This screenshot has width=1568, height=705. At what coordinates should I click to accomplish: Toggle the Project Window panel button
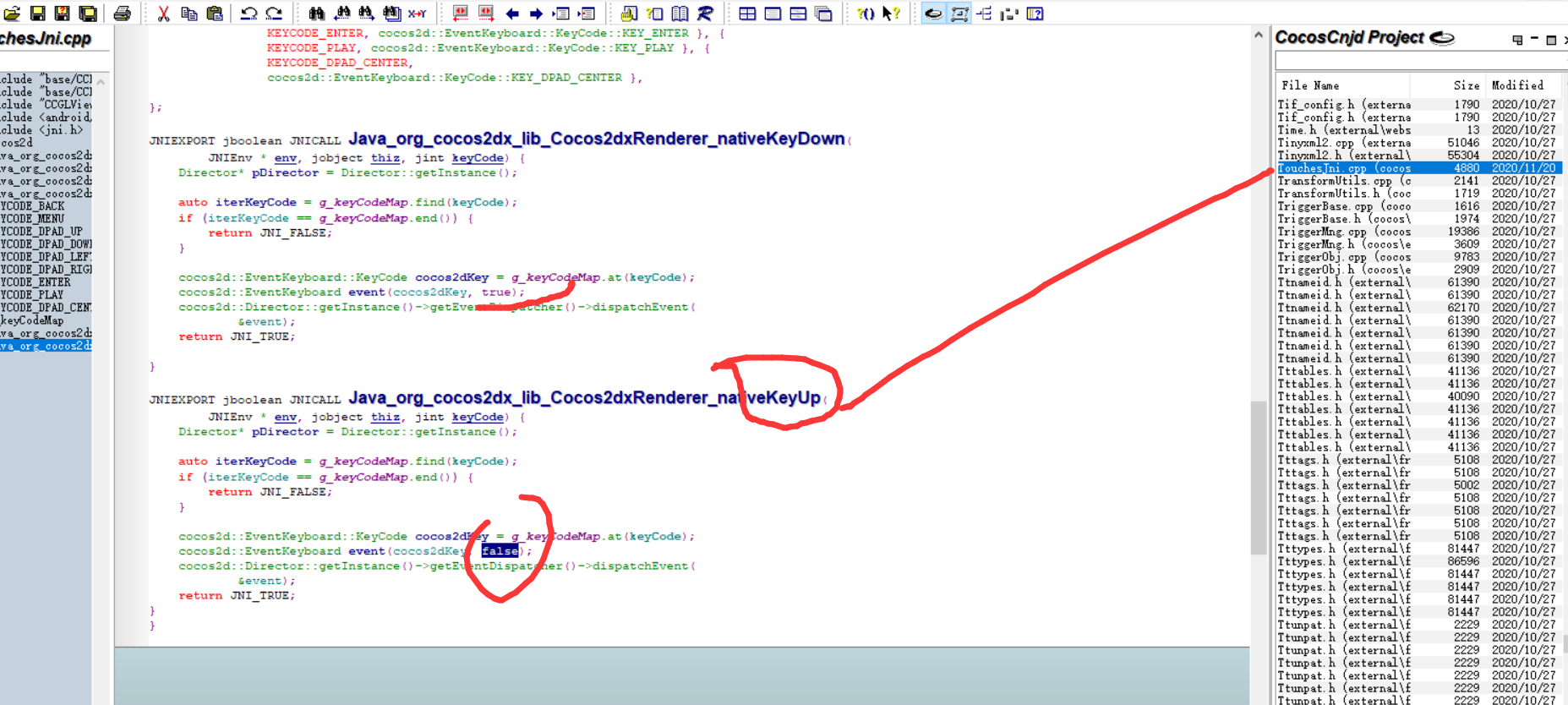point(933,14)
